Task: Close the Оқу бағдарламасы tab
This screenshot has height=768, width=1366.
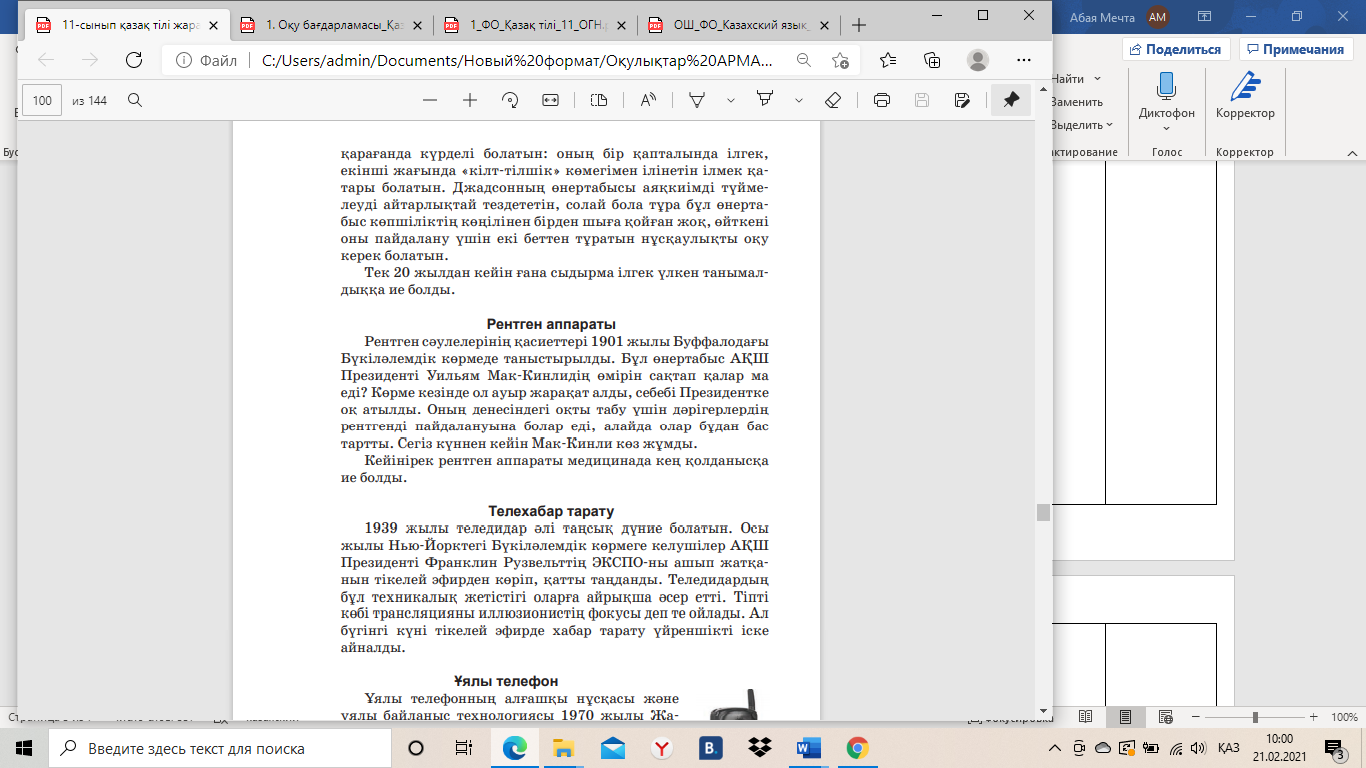Action: (416, 25)
